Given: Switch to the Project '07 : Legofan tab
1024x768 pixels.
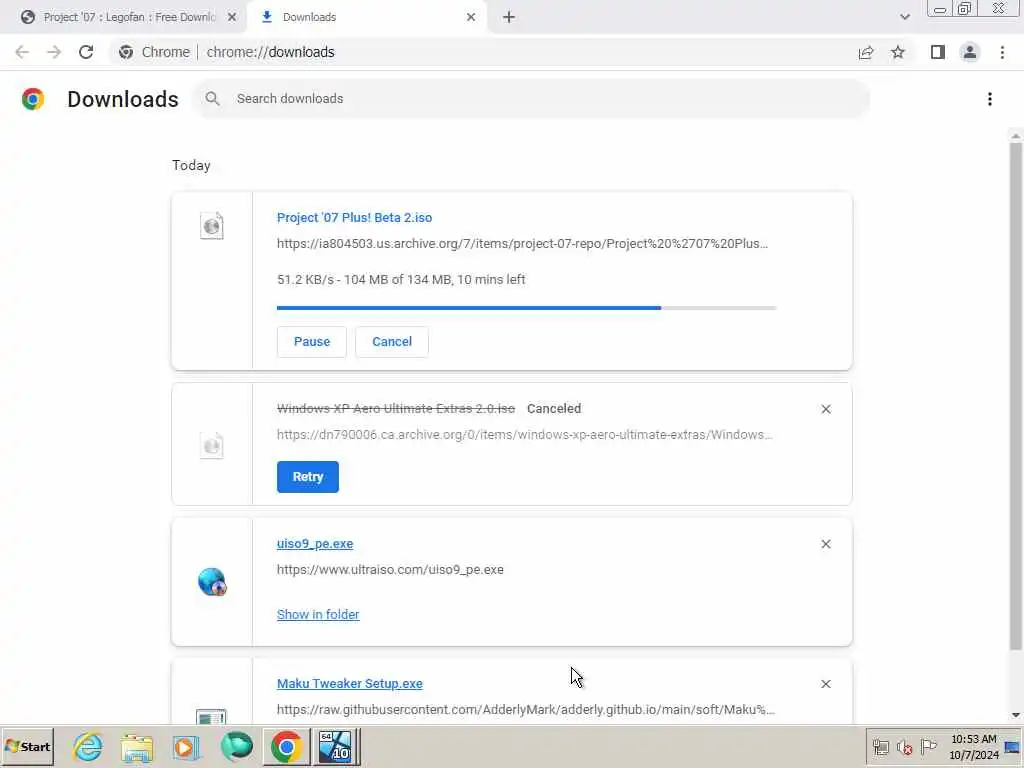Looking at the screenshot, I should [124, 17].
